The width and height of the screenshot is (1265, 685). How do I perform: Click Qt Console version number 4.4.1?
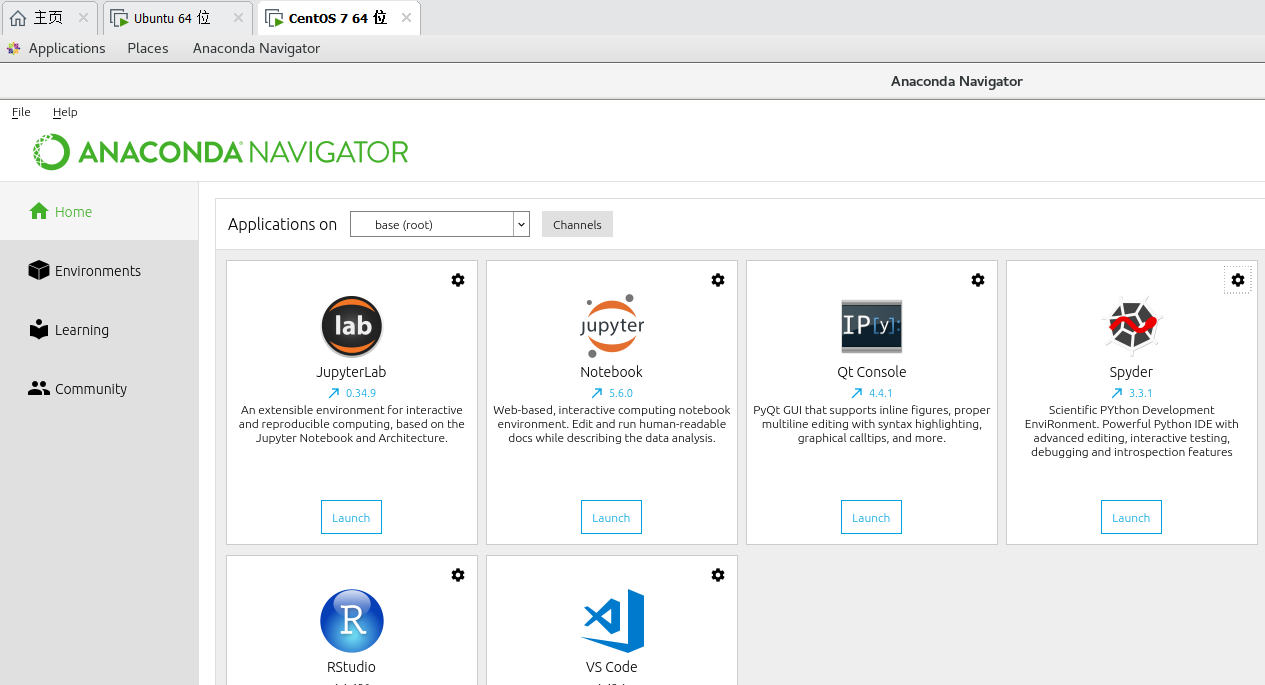point(881,393)
